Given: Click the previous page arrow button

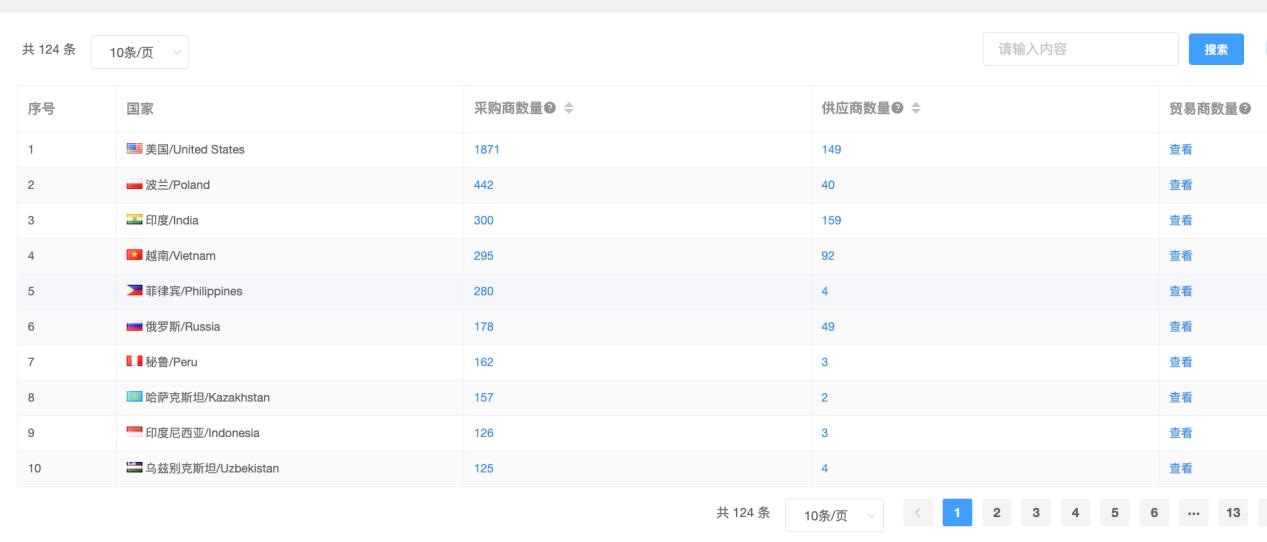Looking at the screenshot, I should tap(917, 514).
